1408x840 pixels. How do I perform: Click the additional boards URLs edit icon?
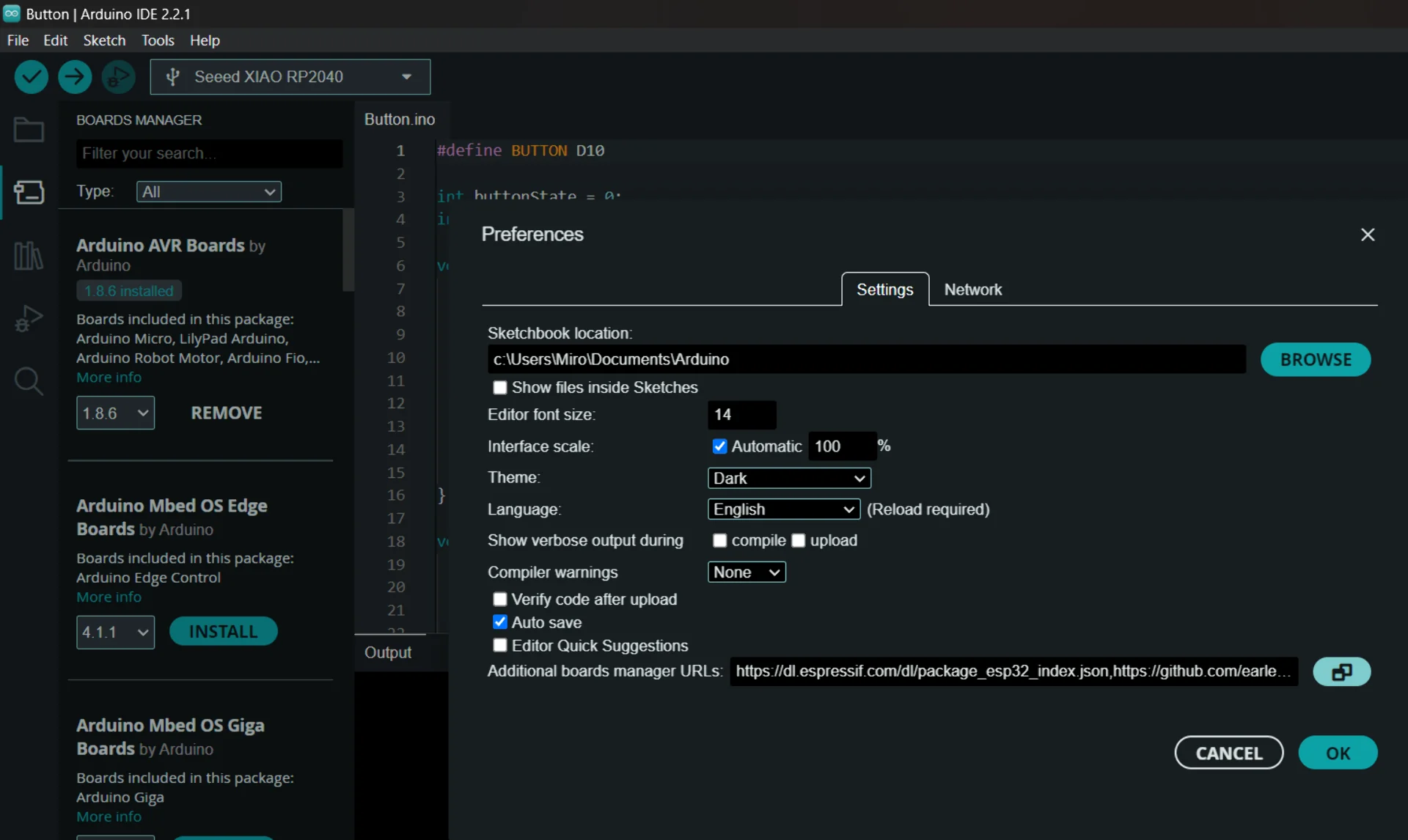(x=1341, y=671)
